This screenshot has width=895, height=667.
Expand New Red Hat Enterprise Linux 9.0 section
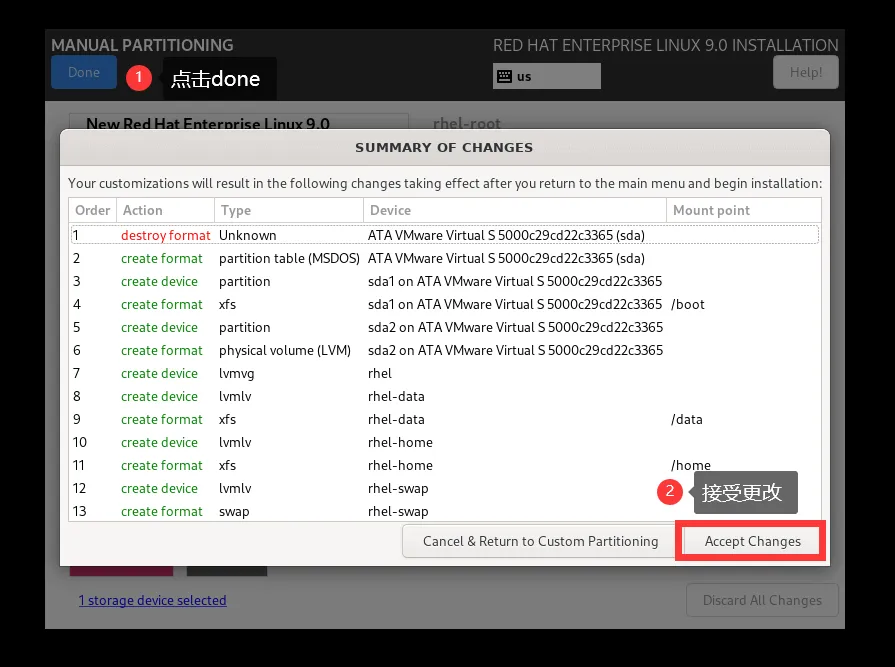tap(239, 122)
